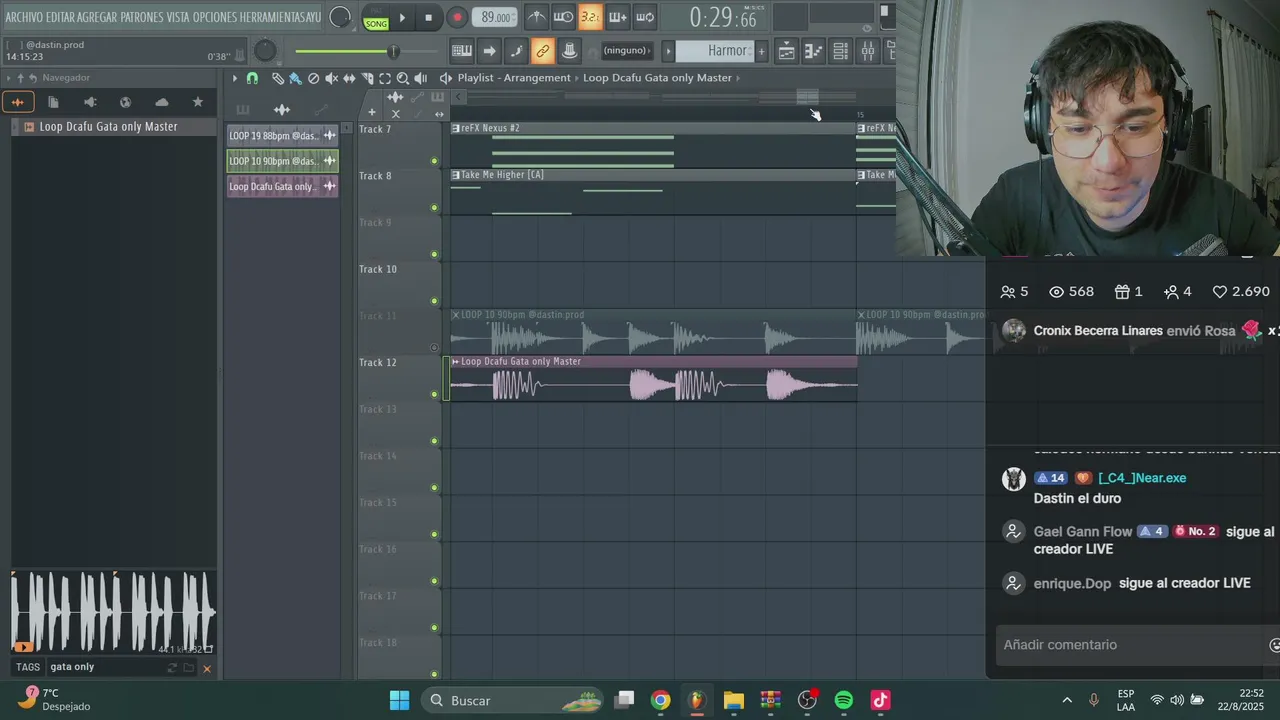The height and width of the screenshot is (720, 1280).
Task: Click the Añadir comentario input field
Action: tap(1130, 645)
